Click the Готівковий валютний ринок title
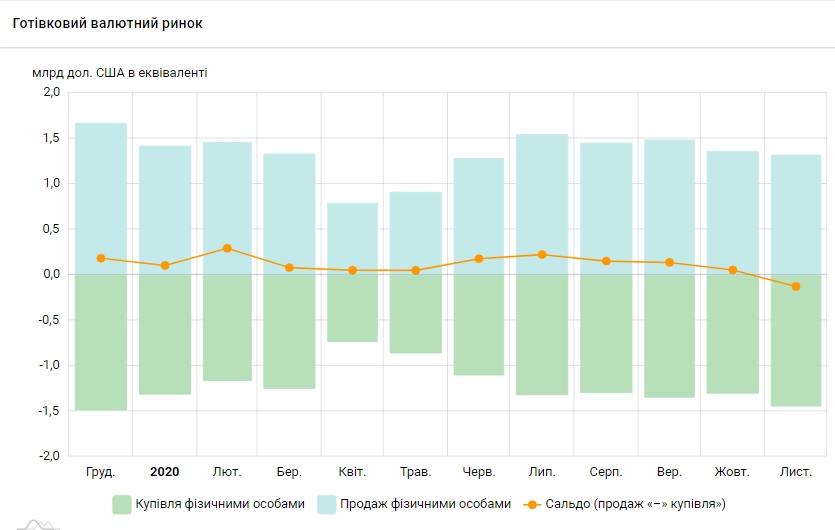Viewport: 835px width, 530px height. 107,23
